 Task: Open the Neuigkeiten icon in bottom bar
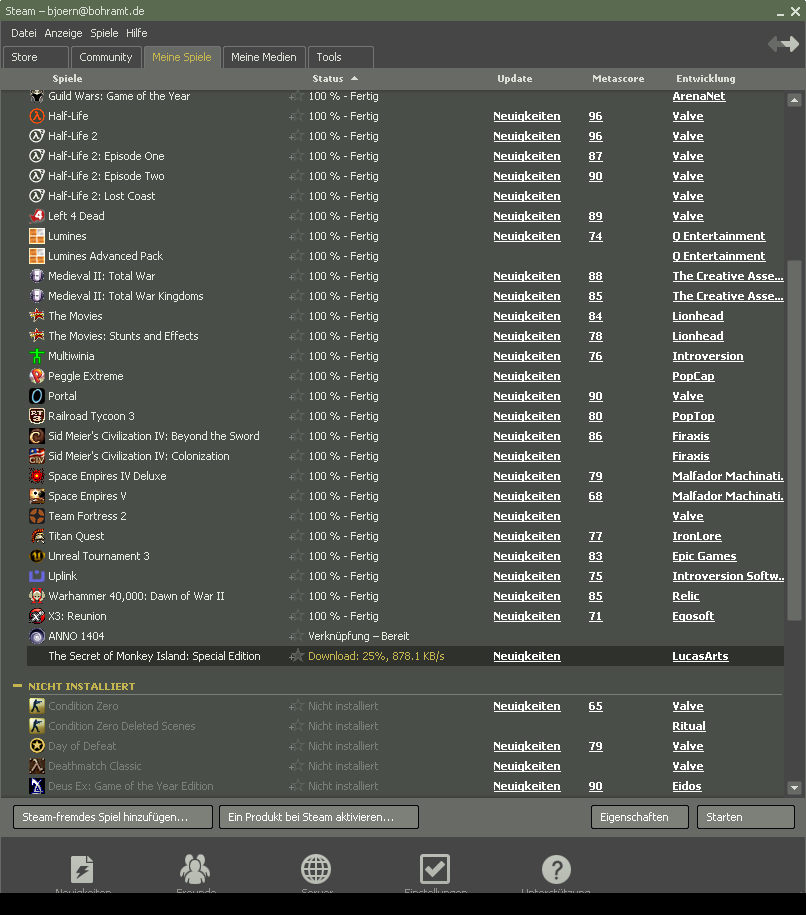click(x=82, y=869)
